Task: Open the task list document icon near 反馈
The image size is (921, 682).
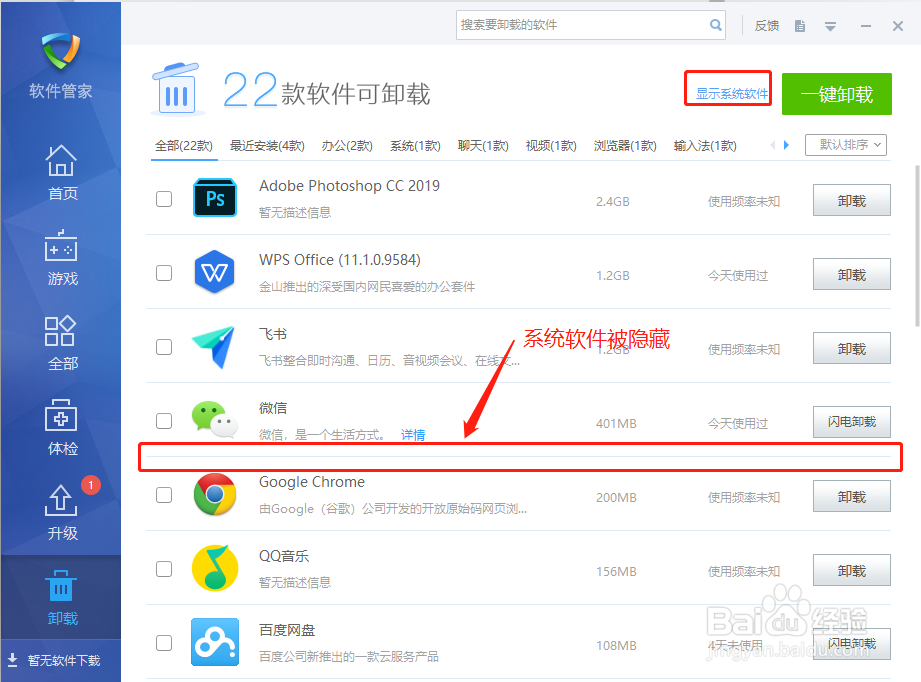Action: coord(799,26)
